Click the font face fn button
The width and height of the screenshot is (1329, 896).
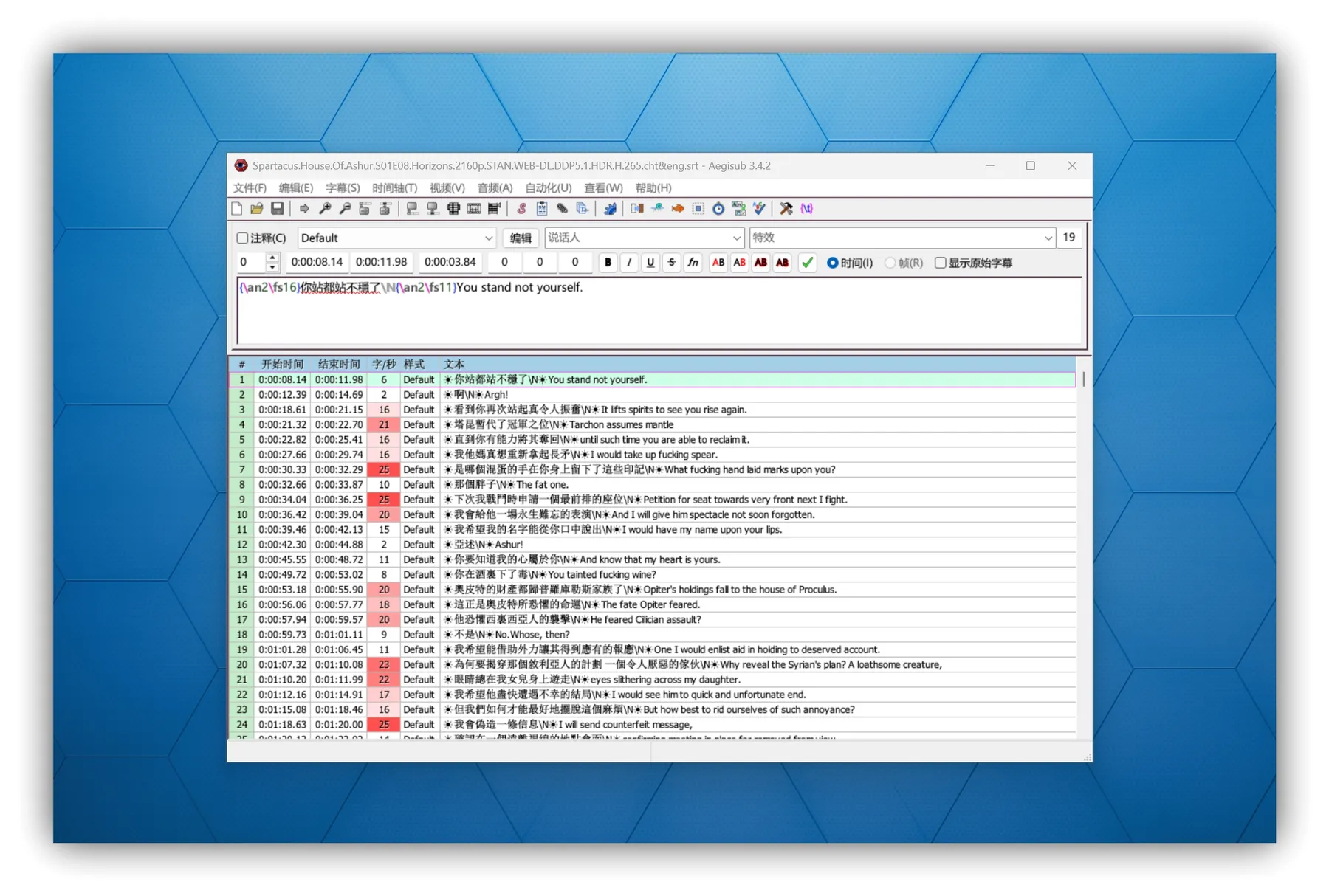tap(693, 262)
